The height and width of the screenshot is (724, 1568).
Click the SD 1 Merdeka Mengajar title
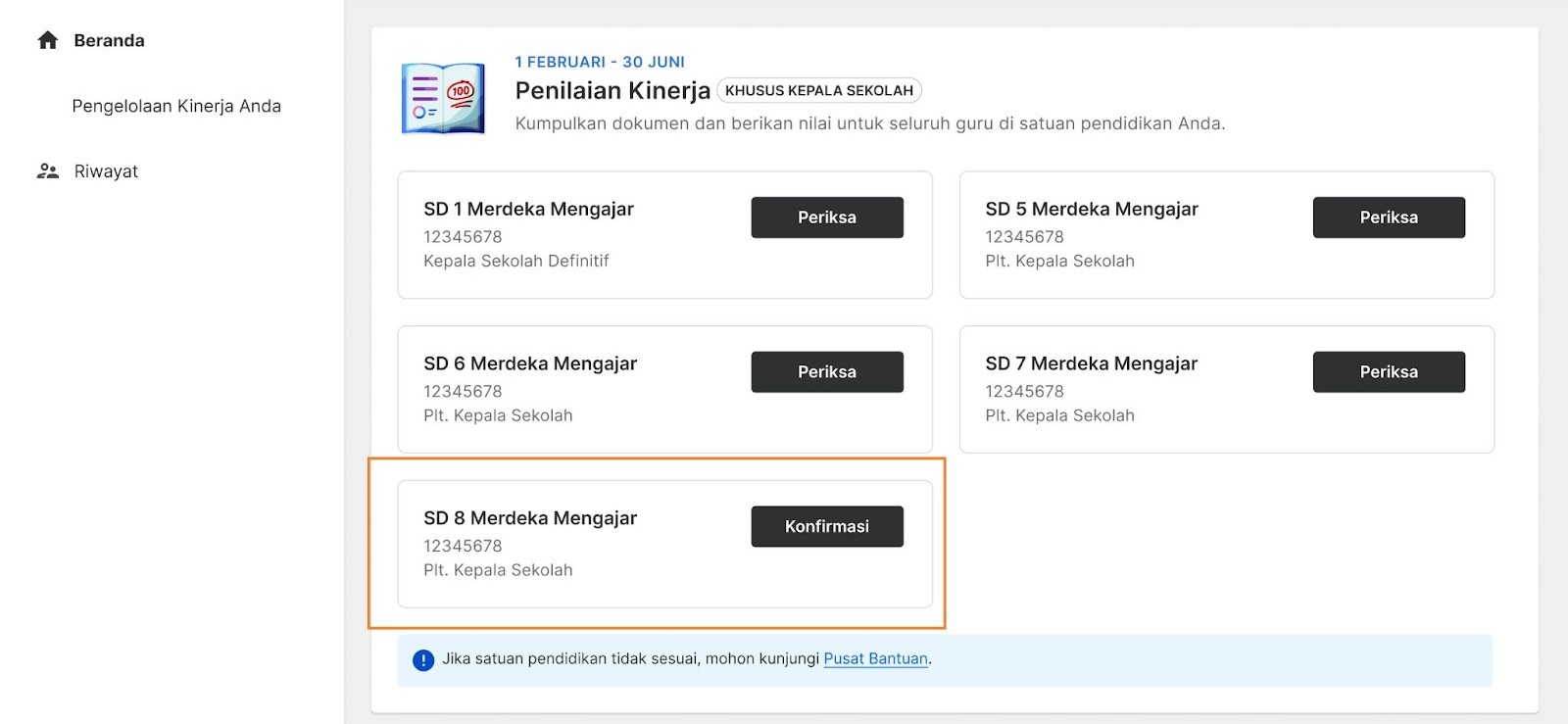(x=528, y=209)
